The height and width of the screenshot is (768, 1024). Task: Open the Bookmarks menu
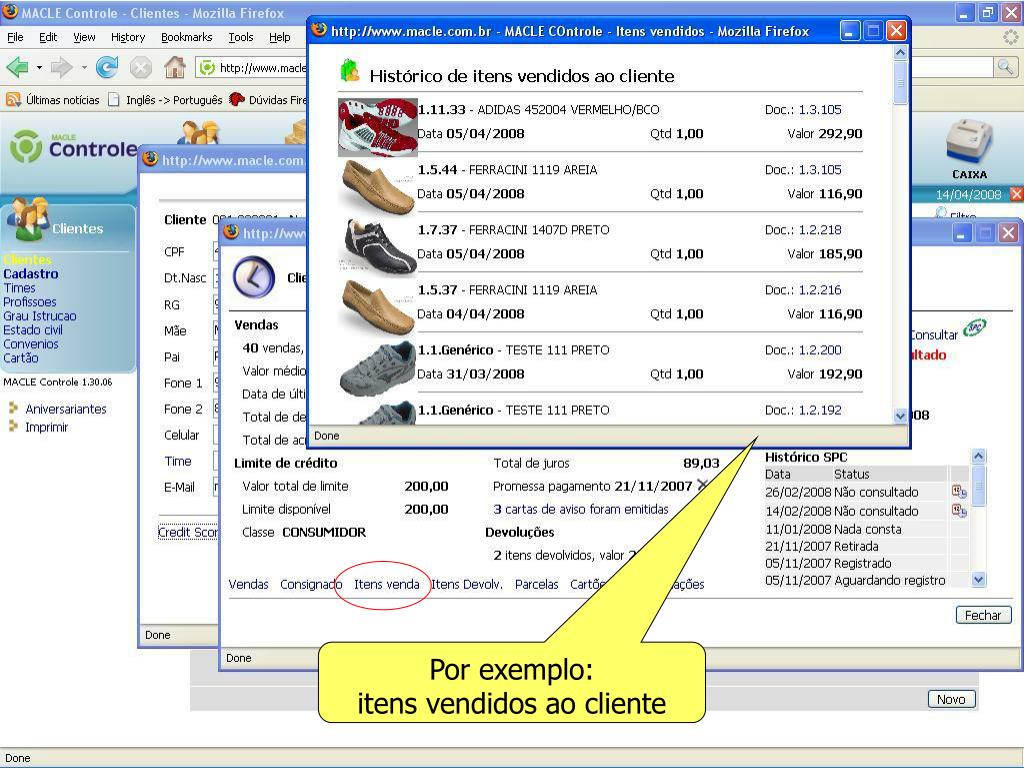[x=187, y=37]
